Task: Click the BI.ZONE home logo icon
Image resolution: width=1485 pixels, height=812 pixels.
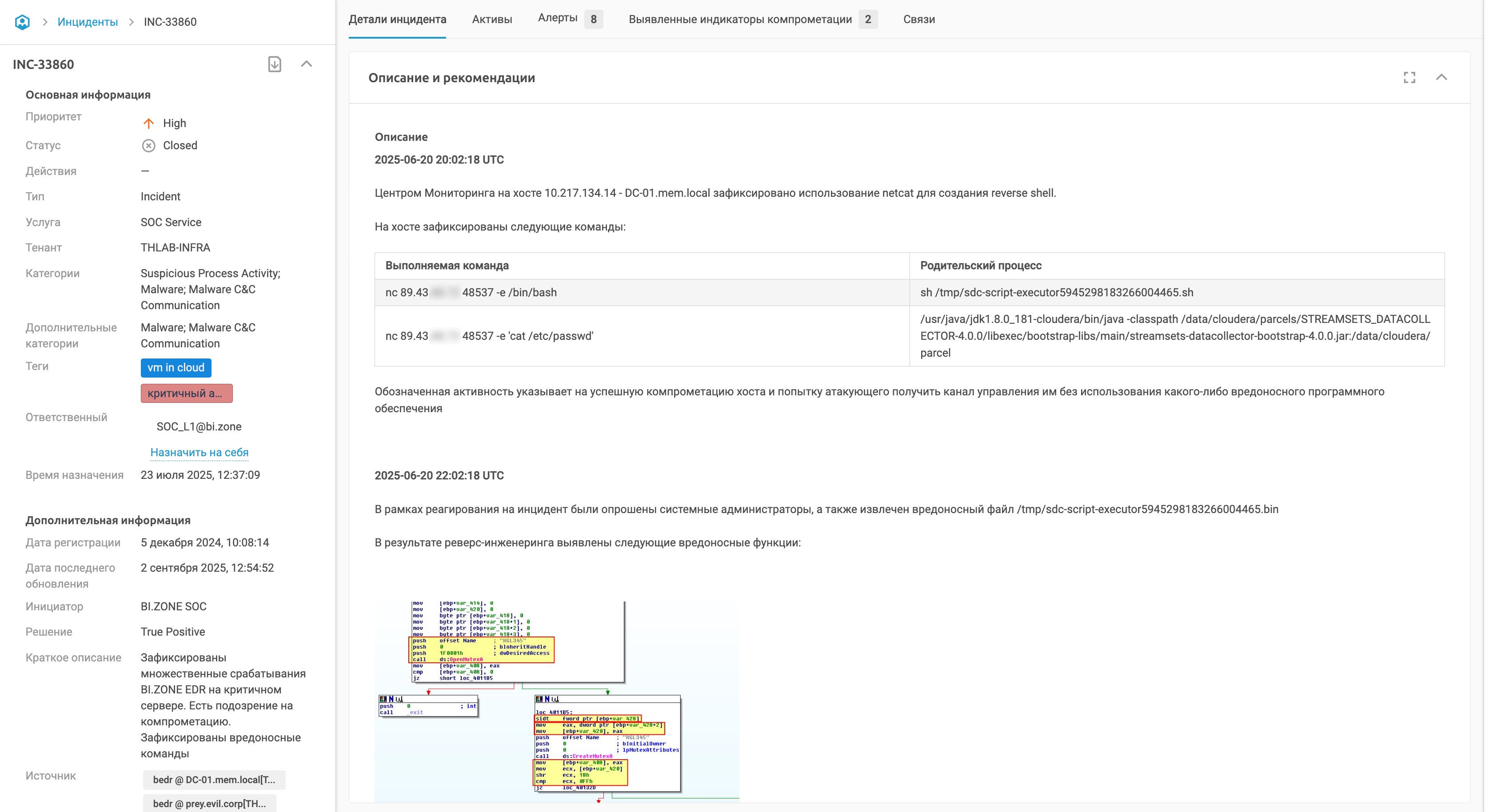Action: click(22, 22)
